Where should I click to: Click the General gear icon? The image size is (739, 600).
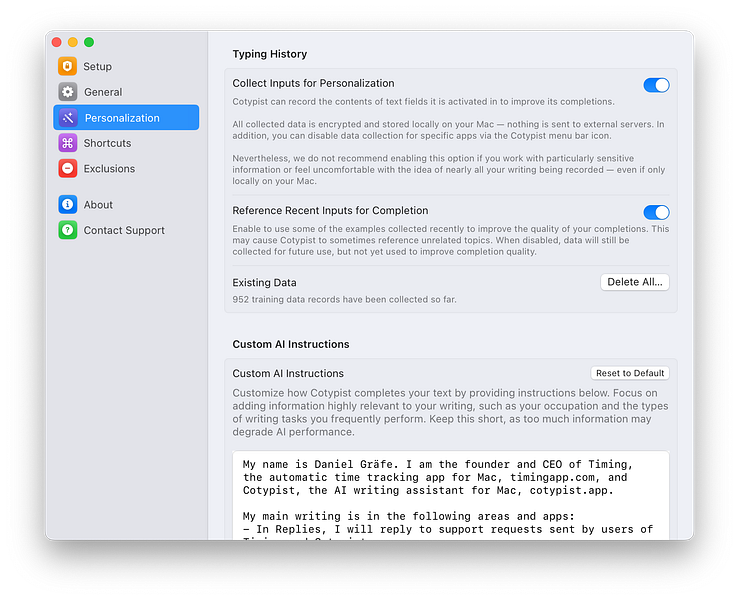67,91
